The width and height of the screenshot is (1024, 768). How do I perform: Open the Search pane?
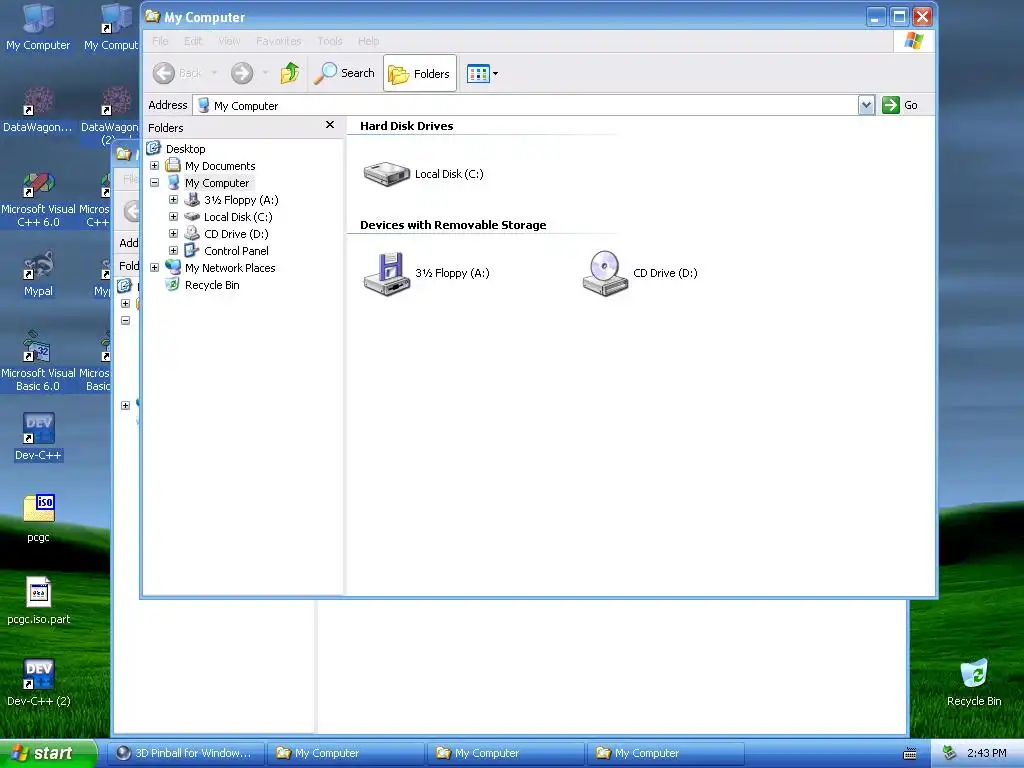click(344, 73)
